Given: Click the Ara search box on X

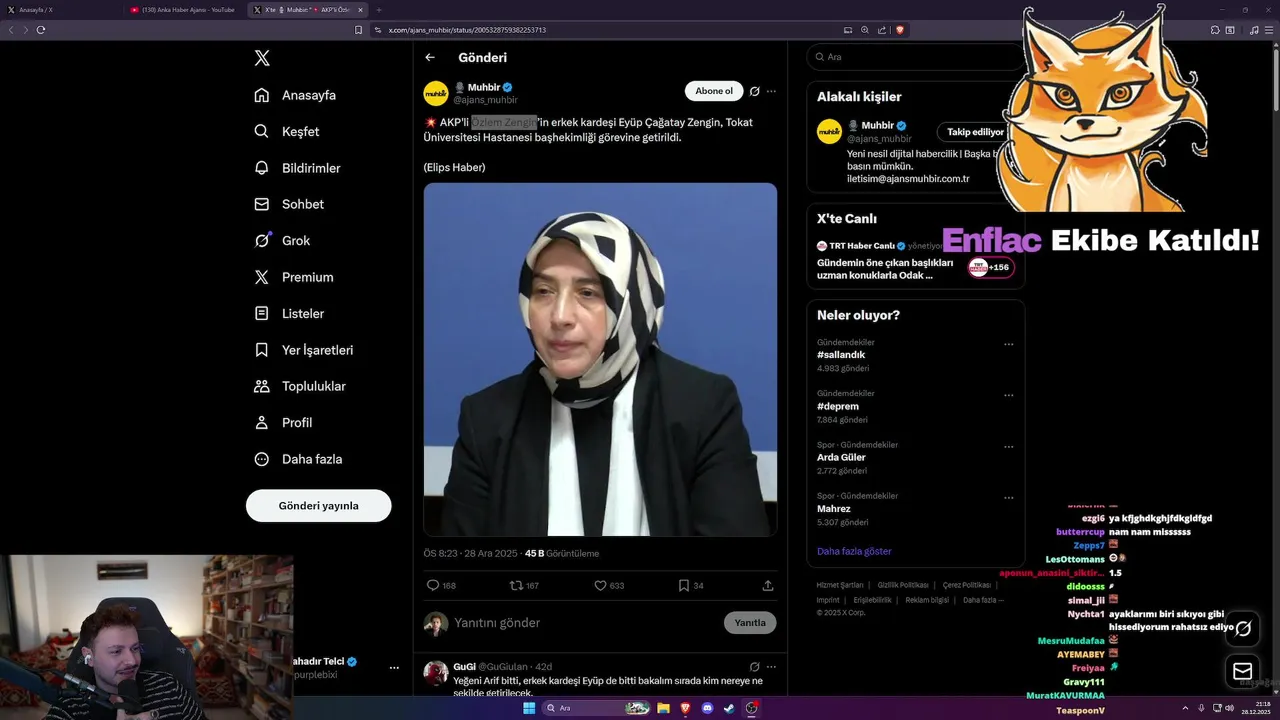Looking at the screenshot, I should (915, 57).
